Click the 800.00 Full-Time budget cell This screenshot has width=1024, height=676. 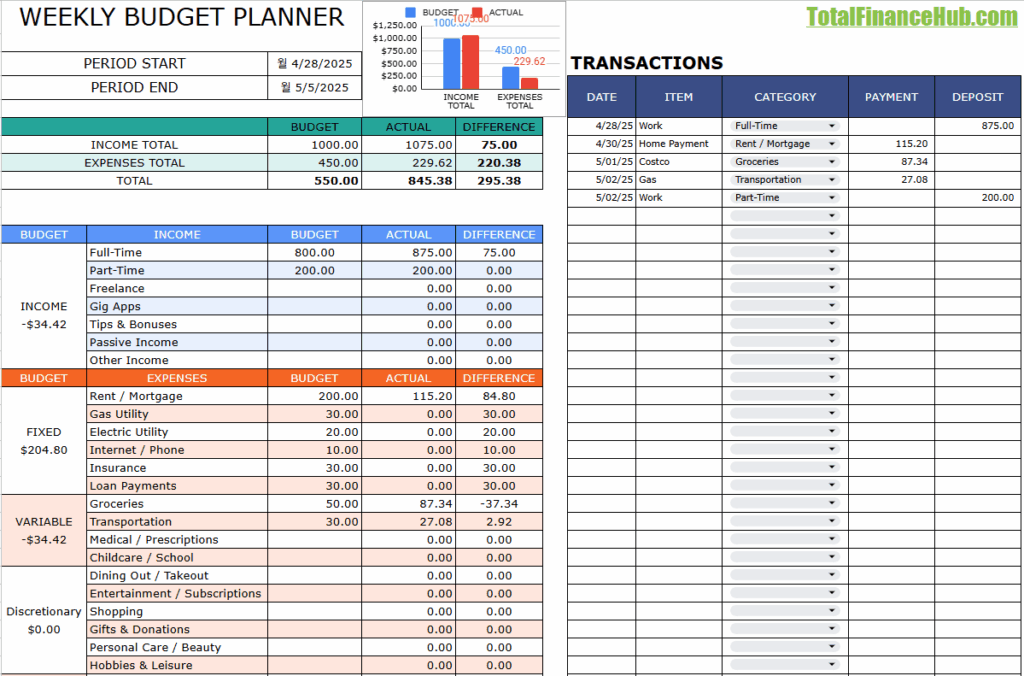coord(315,253)
